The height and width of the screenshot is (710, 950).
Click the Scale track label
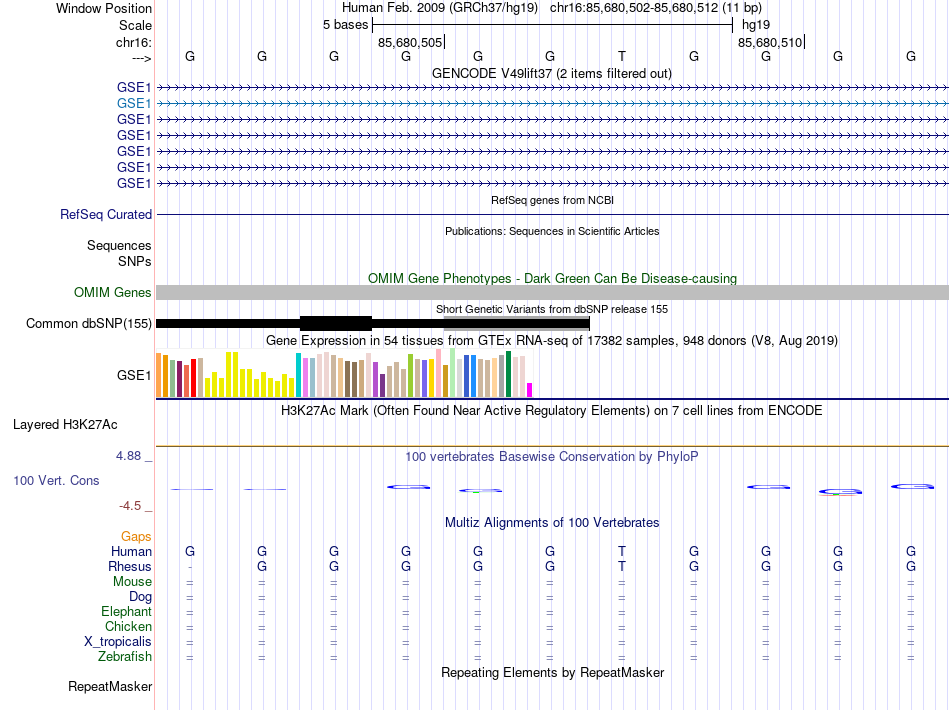[x=135, y=25]
